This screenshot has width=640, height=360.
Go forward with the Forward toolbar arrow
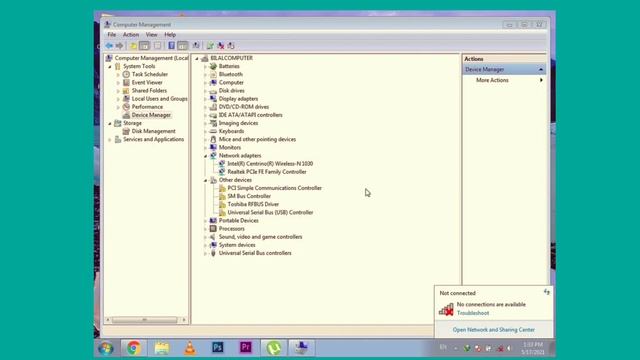(119, 46)
